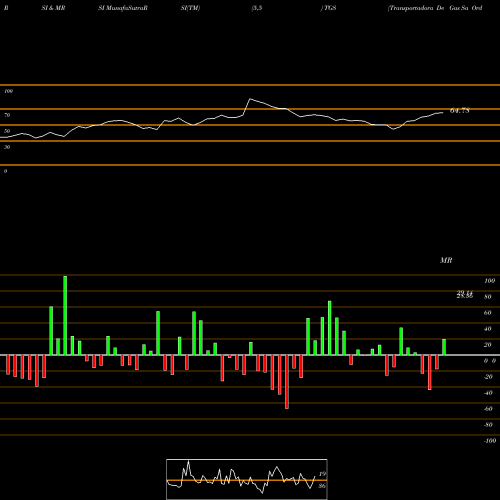Select the TGS ticker text in header

(x=330, y=8)
